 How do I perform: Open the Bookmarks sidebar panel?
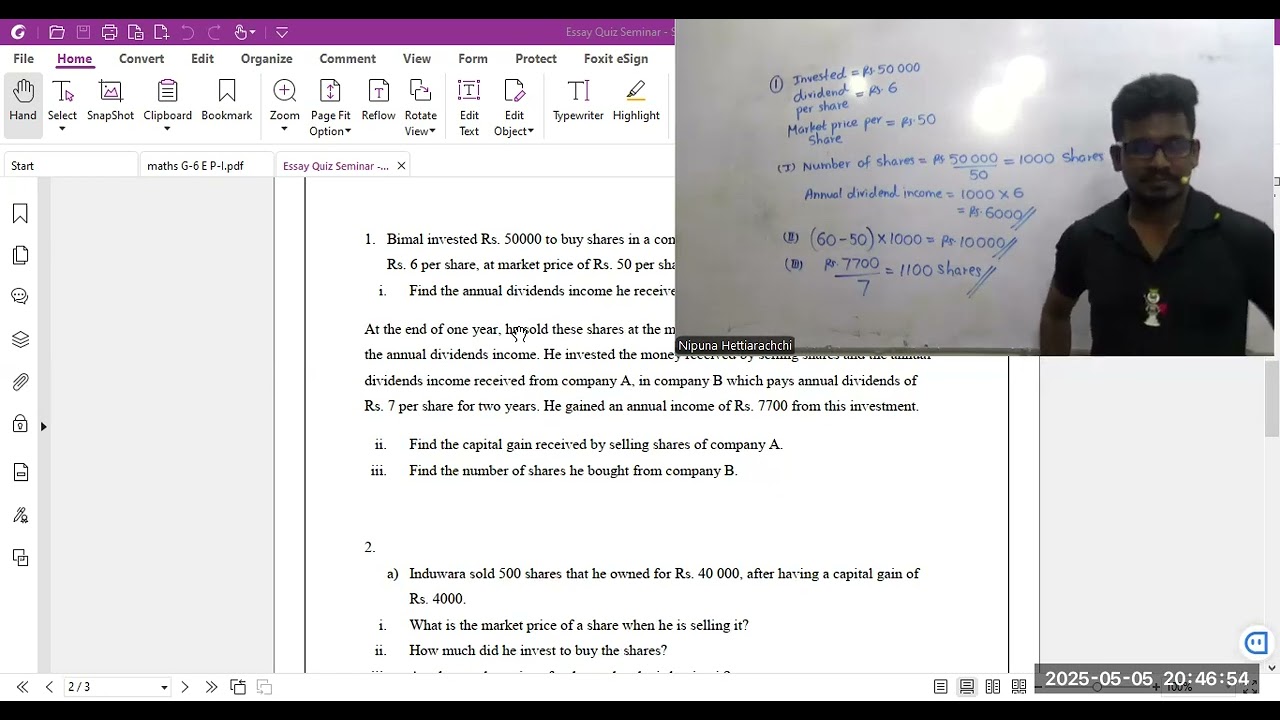pyautogui.click(x=20, y=214)
